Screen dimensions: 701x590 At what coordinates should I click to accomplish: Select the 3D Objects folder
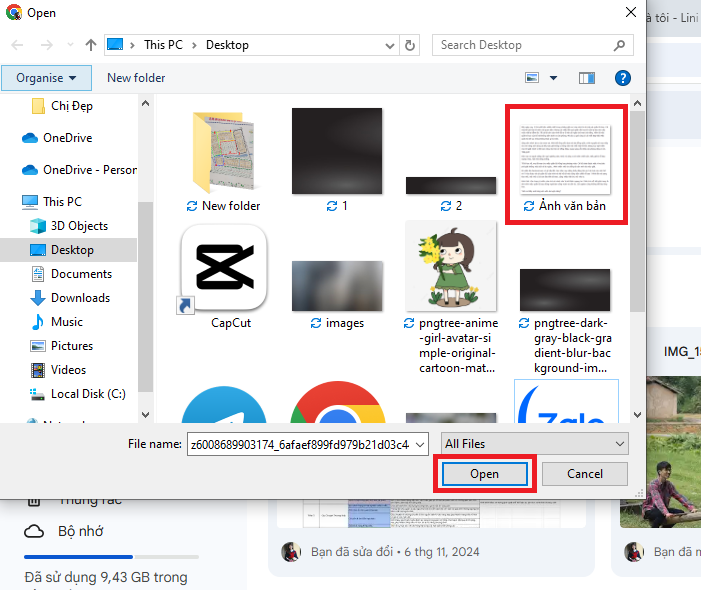click(x=79, y=226)
